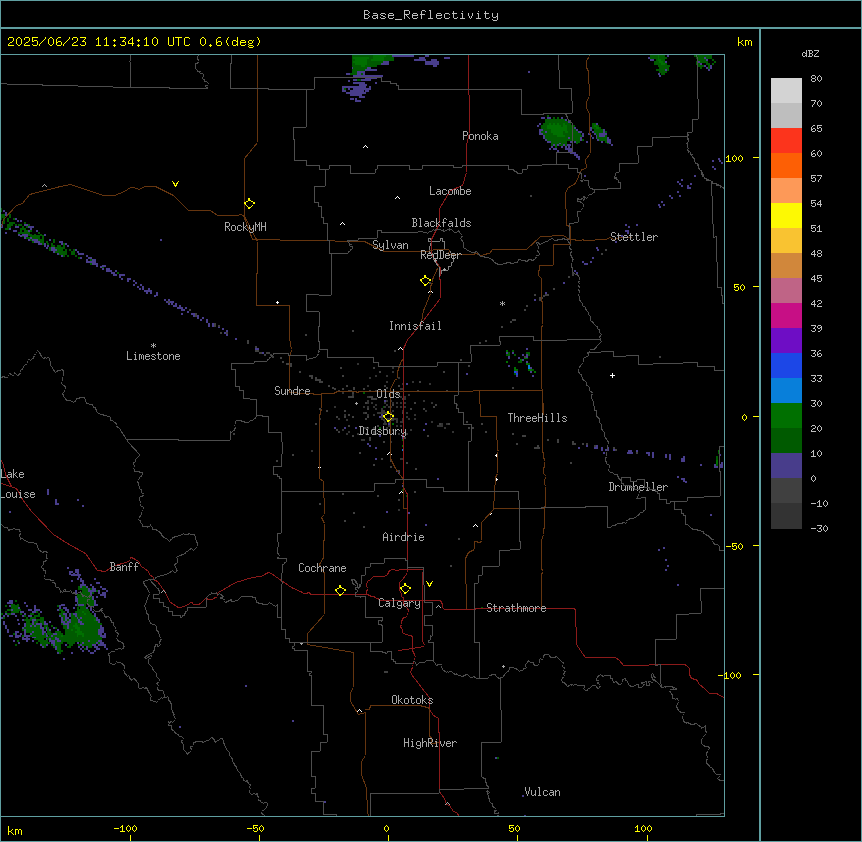Click the white plus marker north of Drumheller
862x842 pixels.
[x=612, y=375]
